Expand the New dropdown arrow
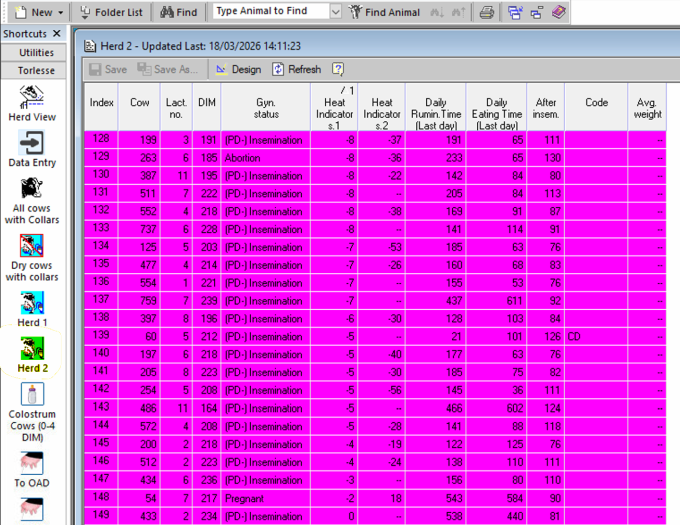This screenshot has width=680, height=525. tap(61, 13)
